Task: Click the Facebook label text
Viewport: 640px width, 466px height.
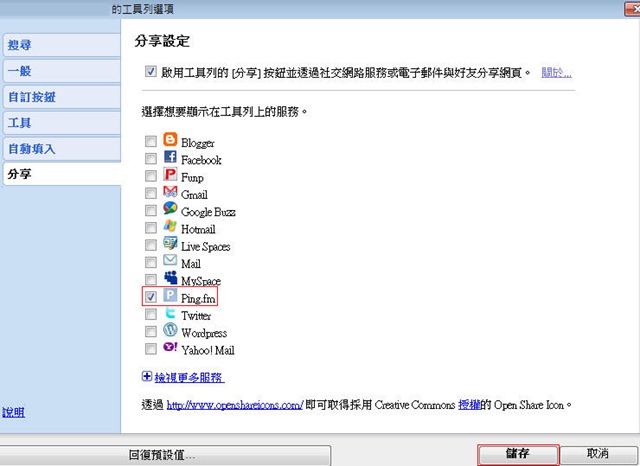Action: coord(201,160)
